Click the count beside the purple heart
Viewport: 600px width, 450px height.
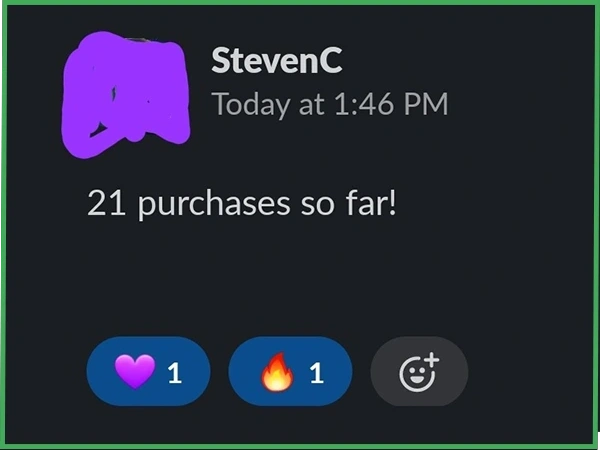174,373
